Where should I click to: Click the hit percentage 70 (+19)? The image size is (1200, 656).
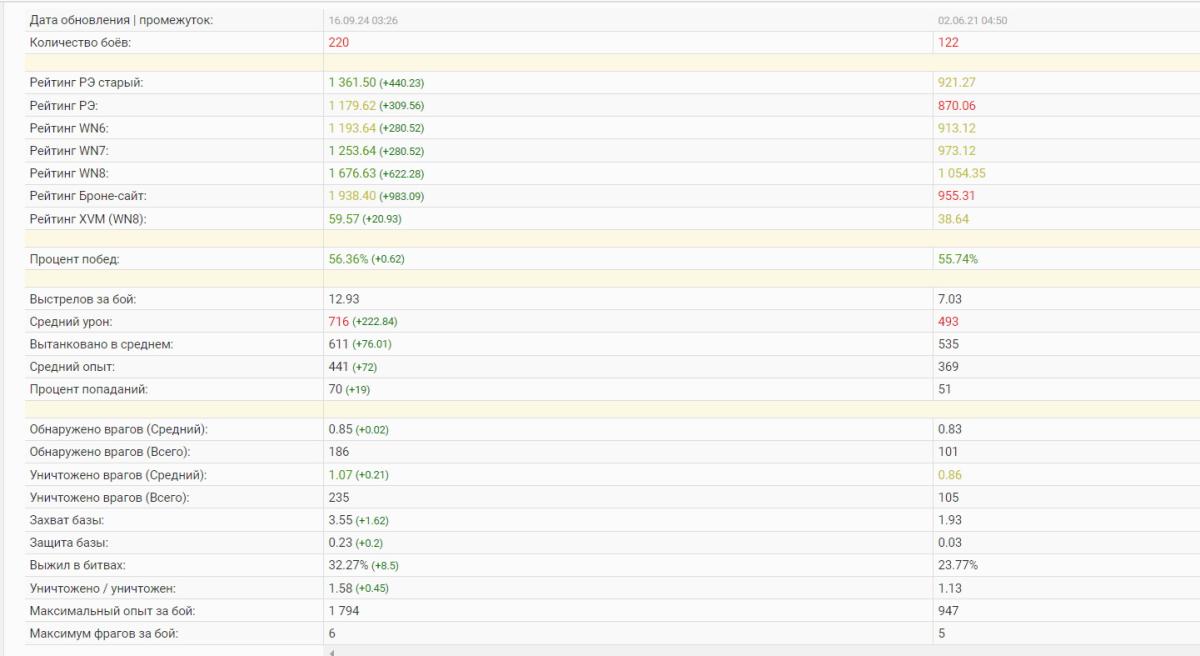(x=348, y=389)
